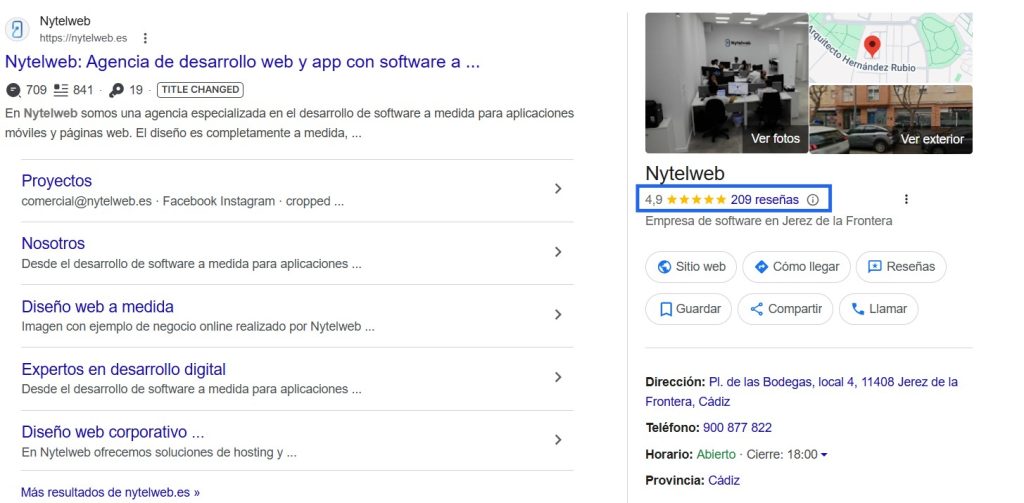Open the 209 reseñas link
This screenshot has width=1024, height=503.
tap(764, 199)
